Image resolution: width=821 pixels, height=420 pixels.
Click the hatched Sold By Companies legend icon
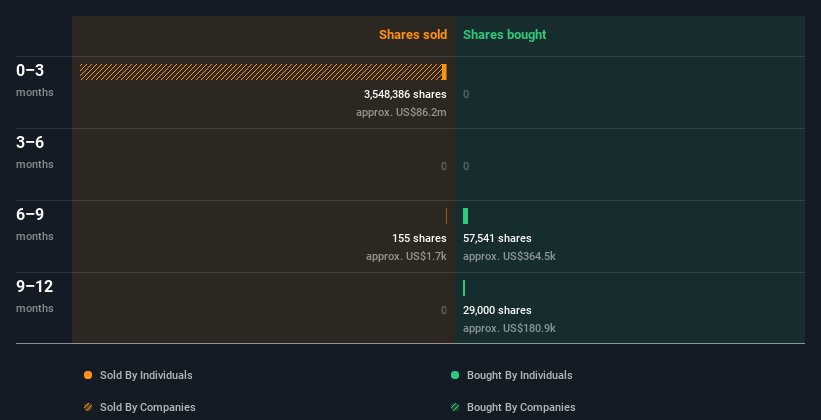pyautogui.click(x=88, y=407)
